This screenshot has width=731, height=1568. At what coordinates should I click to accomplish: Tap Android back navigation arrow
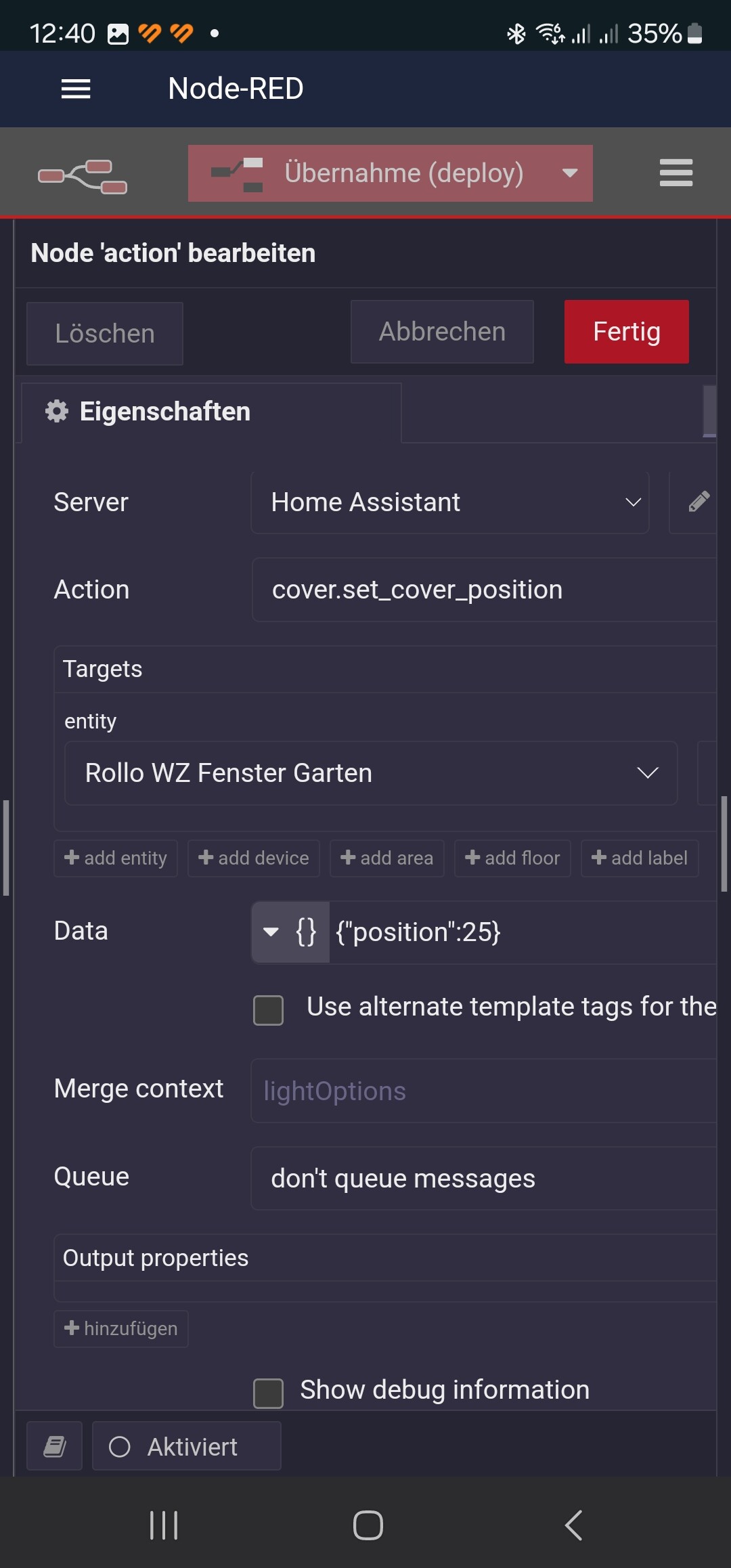(573, 1525)
